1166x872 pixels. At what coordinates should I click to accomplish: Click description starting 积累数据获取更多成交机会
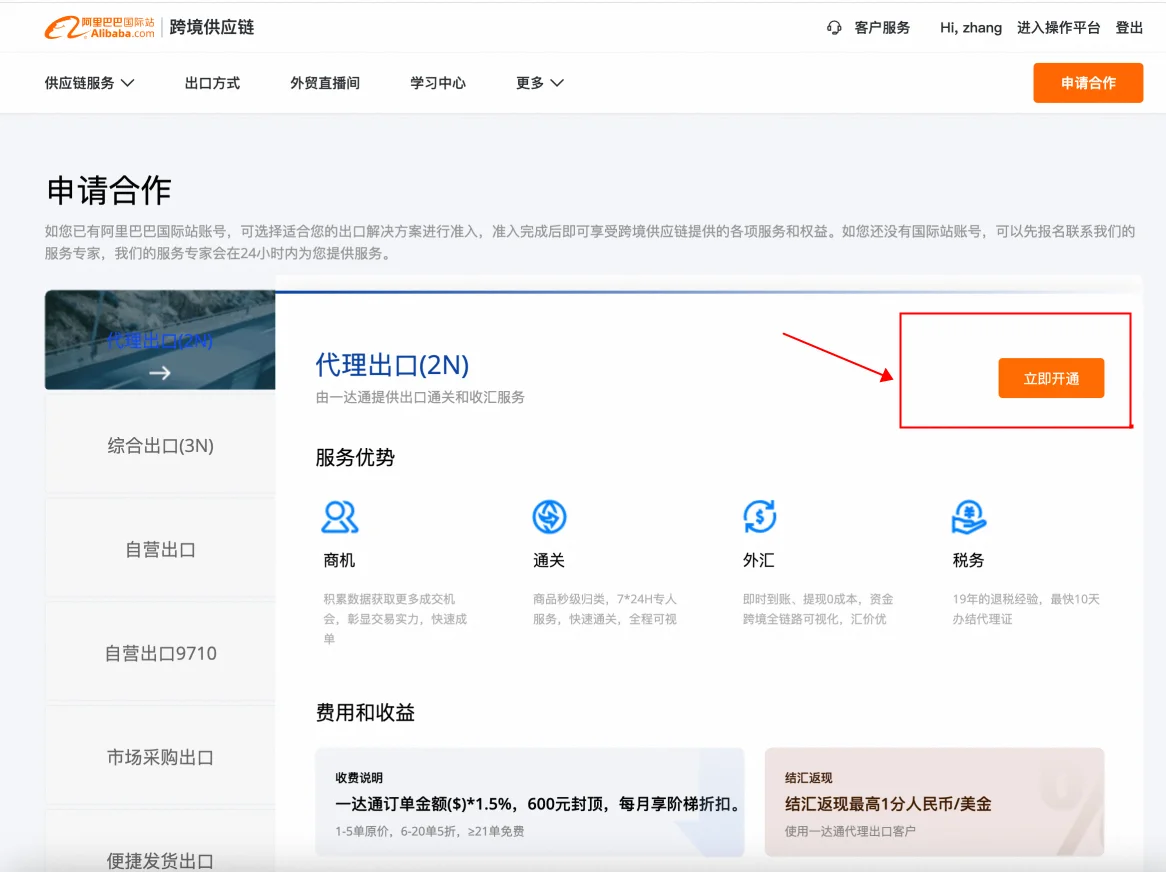point(395,619)
